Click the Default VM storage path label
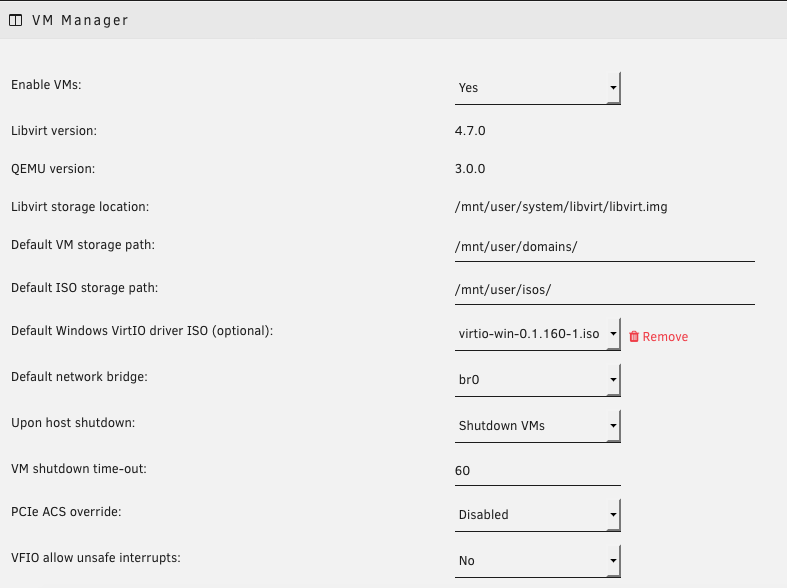The width and height of the screenshot is (787, 588). [83, 245]
